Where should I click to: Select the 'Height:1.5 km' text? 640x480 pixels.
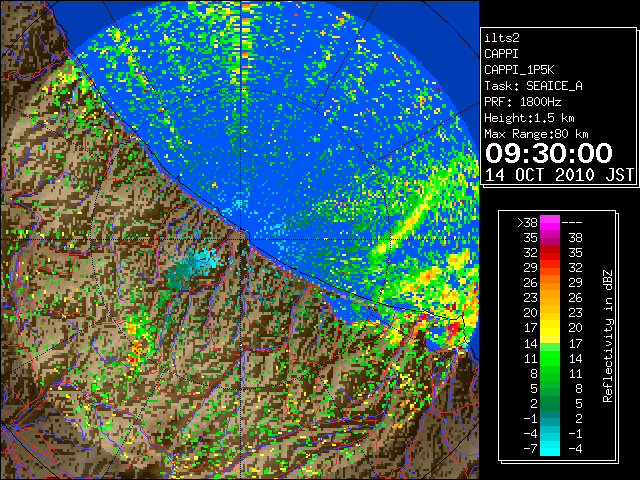[529, 118]
